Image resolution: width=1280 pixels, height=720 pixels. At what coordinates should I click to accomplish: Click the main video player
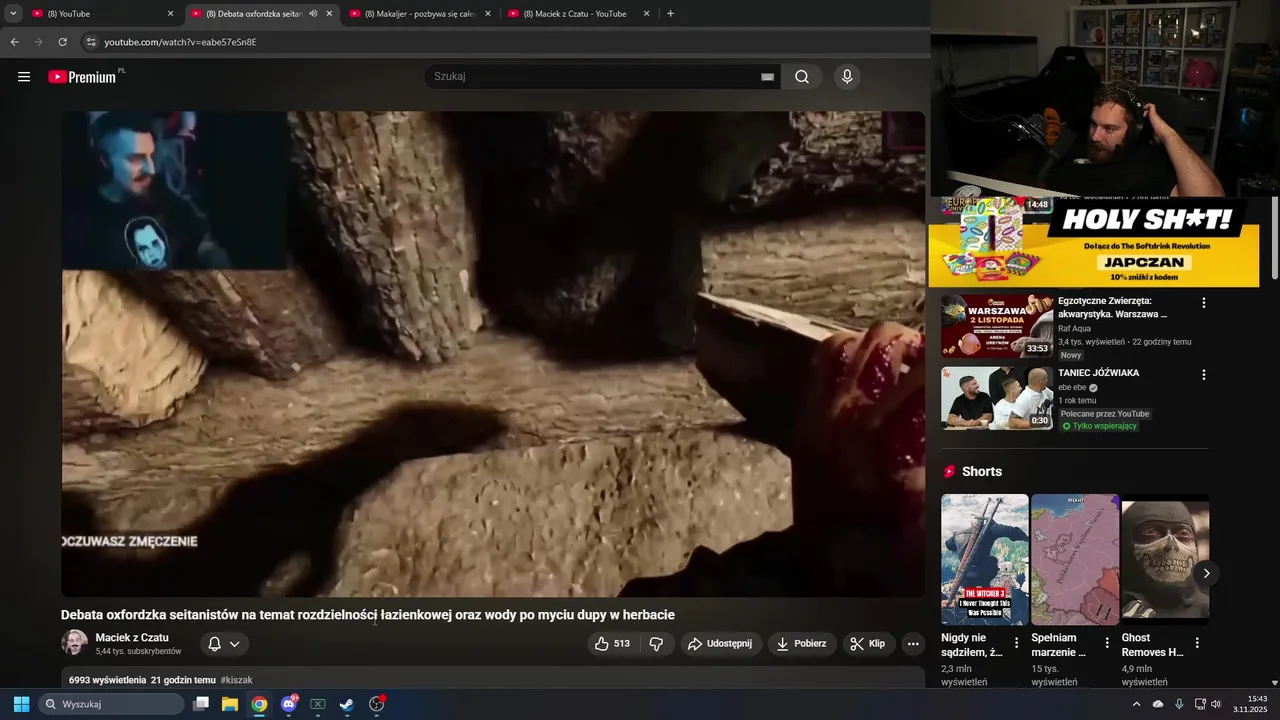click(x=493, y=354)
